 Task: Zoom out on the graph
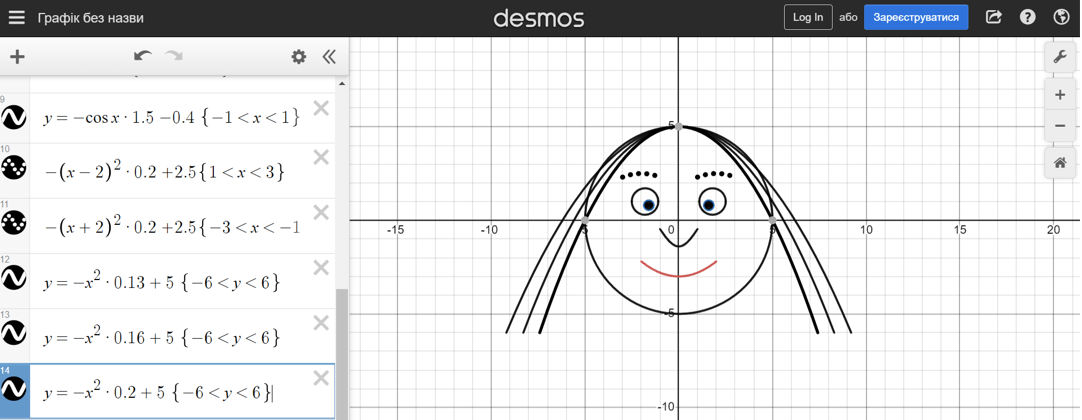(1060, 127)
